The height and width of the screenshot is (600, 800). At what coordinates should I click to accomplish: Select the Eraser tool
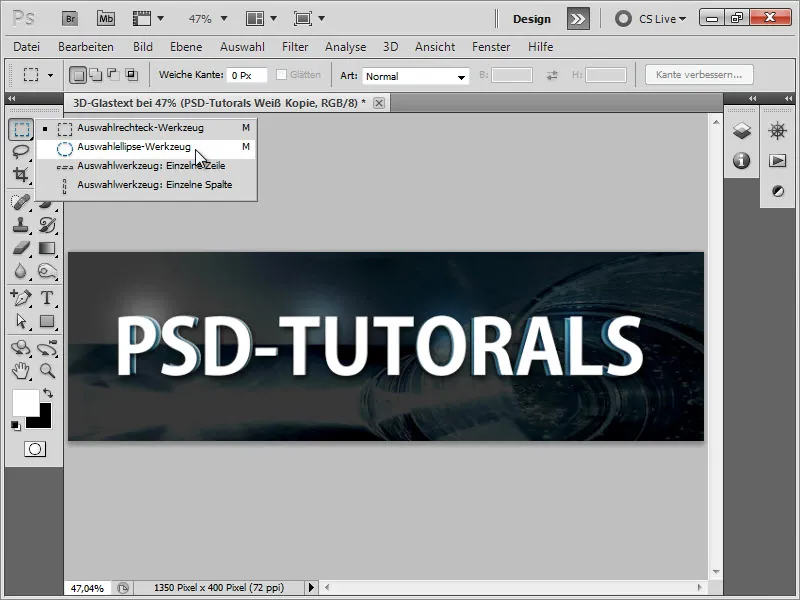pos(20,248)
